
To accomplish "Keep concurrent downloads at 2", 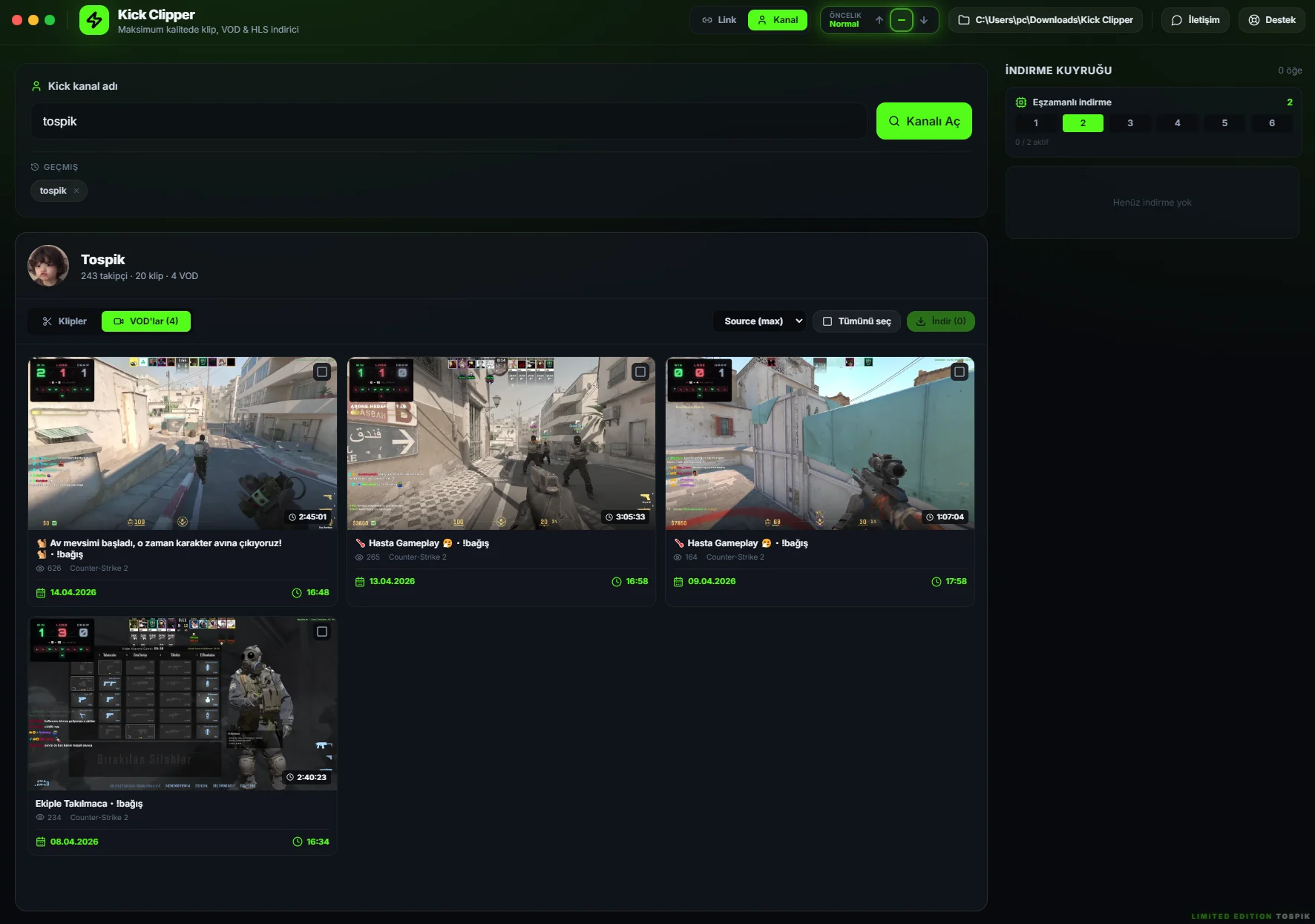I will 1083,123.
